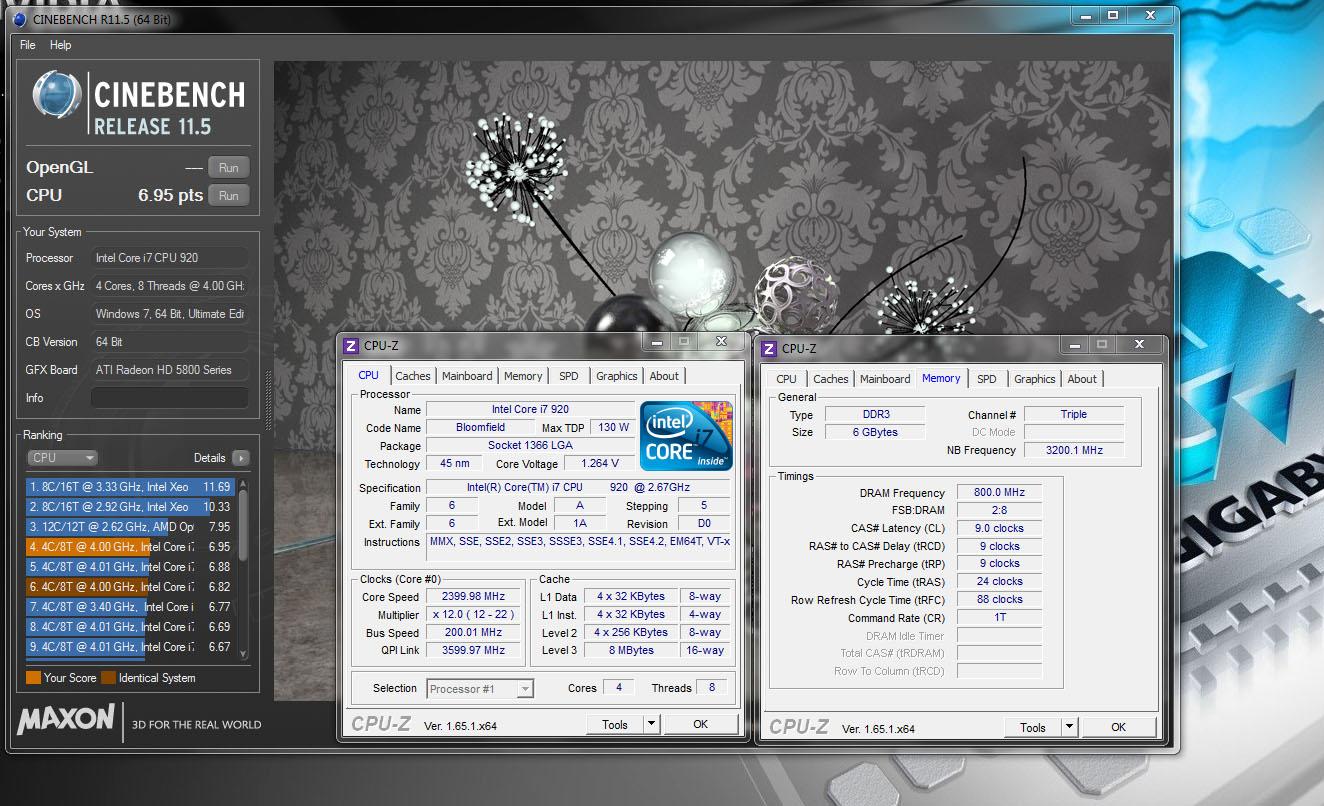Select ranking entry 7 at 3.40 GHz

(x=130, y=607)
